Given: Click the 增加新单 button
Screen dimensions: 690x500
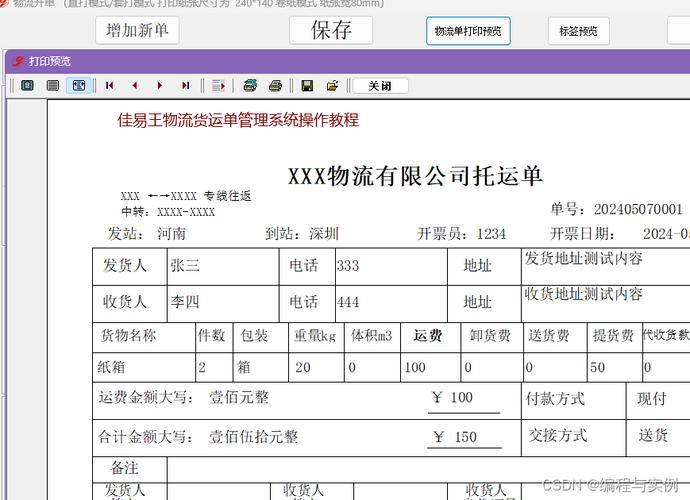Looking at the screenshot, I should 137,30.
